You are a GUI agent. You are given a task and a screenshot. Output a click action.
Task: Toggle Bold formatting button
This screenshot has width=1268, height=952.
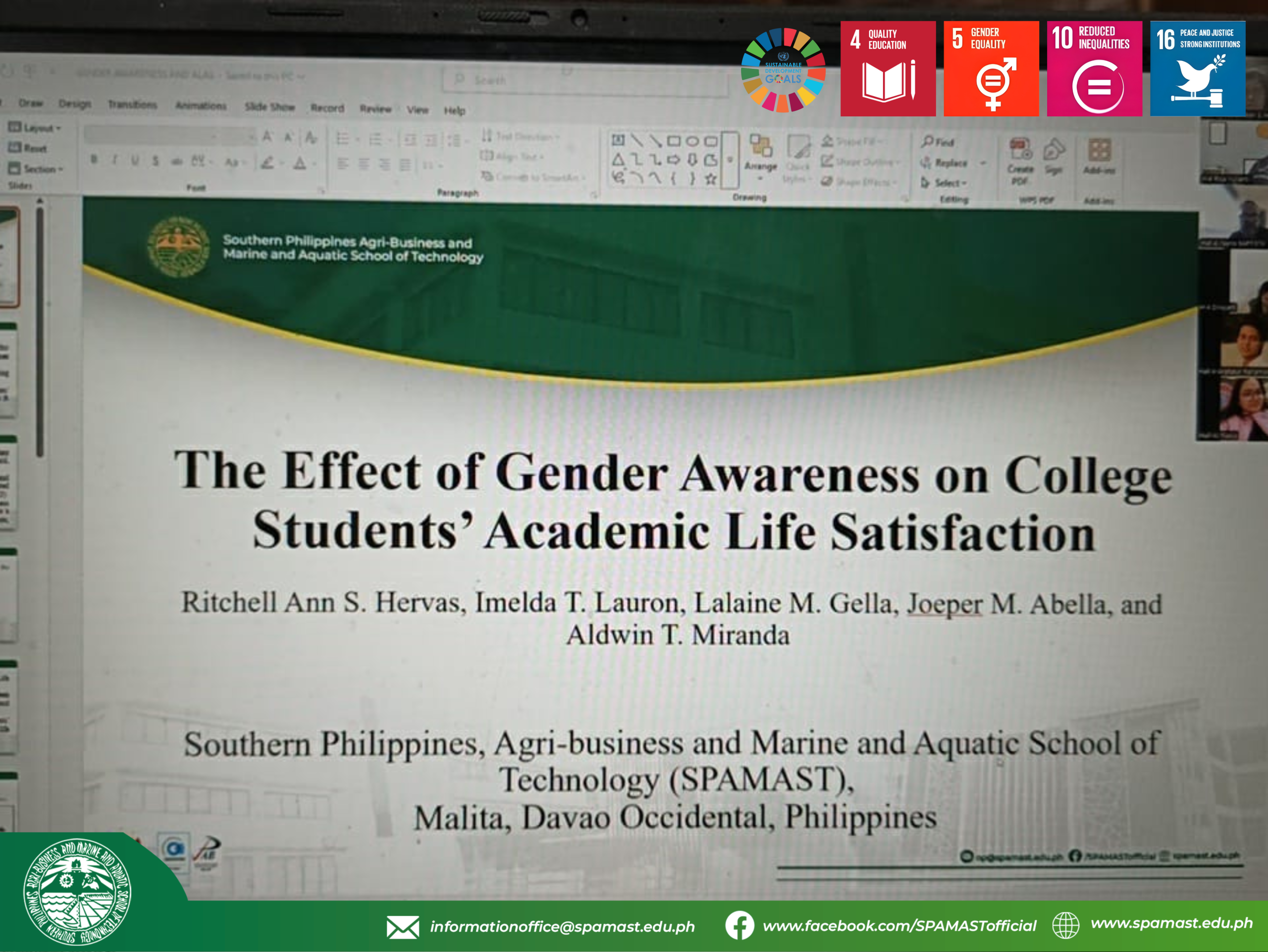click(x=94, y=159)
